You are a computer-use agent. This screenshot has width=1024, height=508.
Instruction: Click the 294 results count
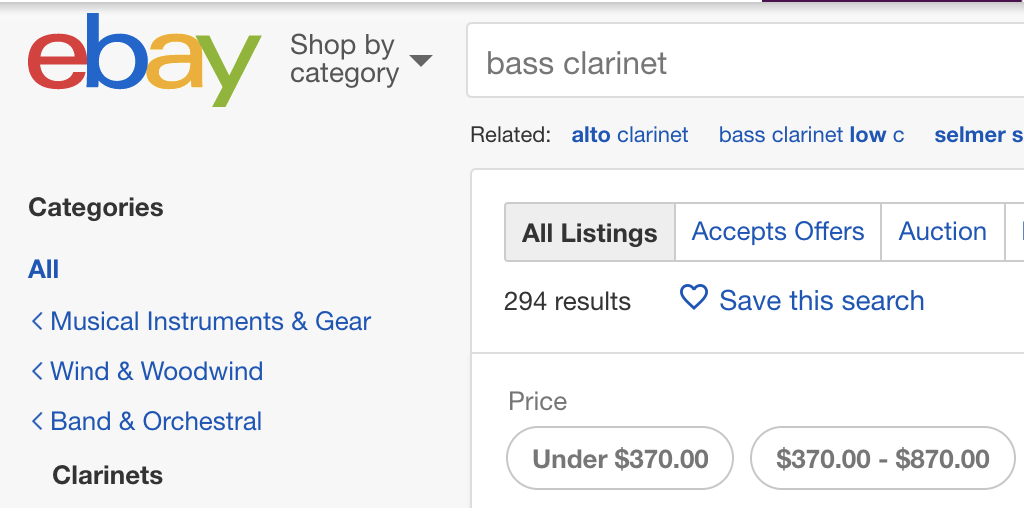click(x=567, y=301)
